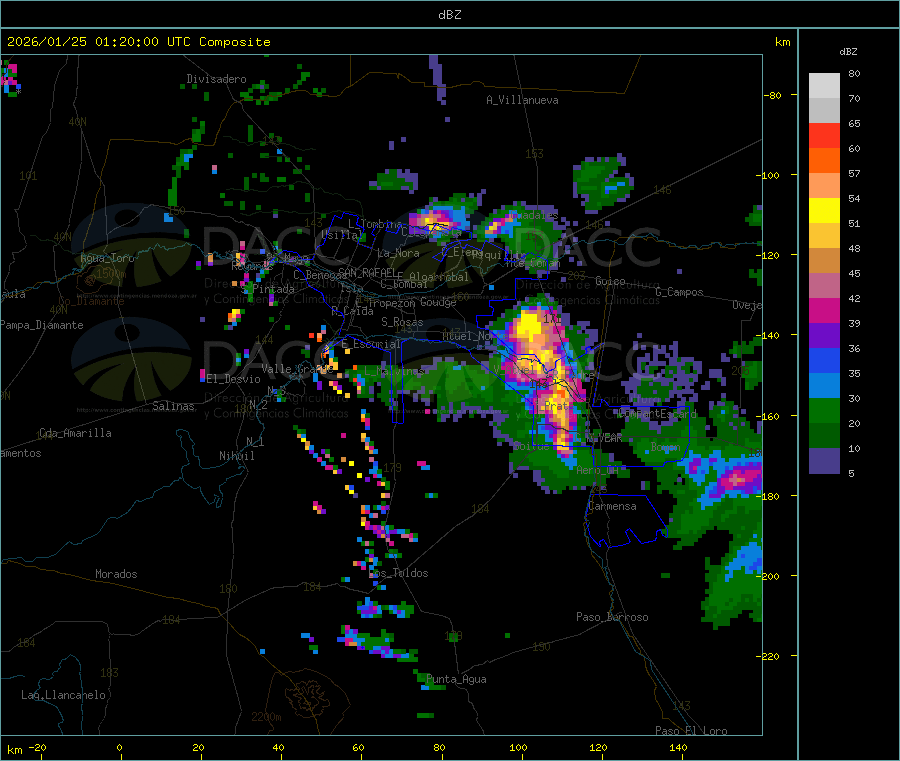Click the km unit label at bottom left
The width and height of the screenshot is (900, 761).
[14, 750]
